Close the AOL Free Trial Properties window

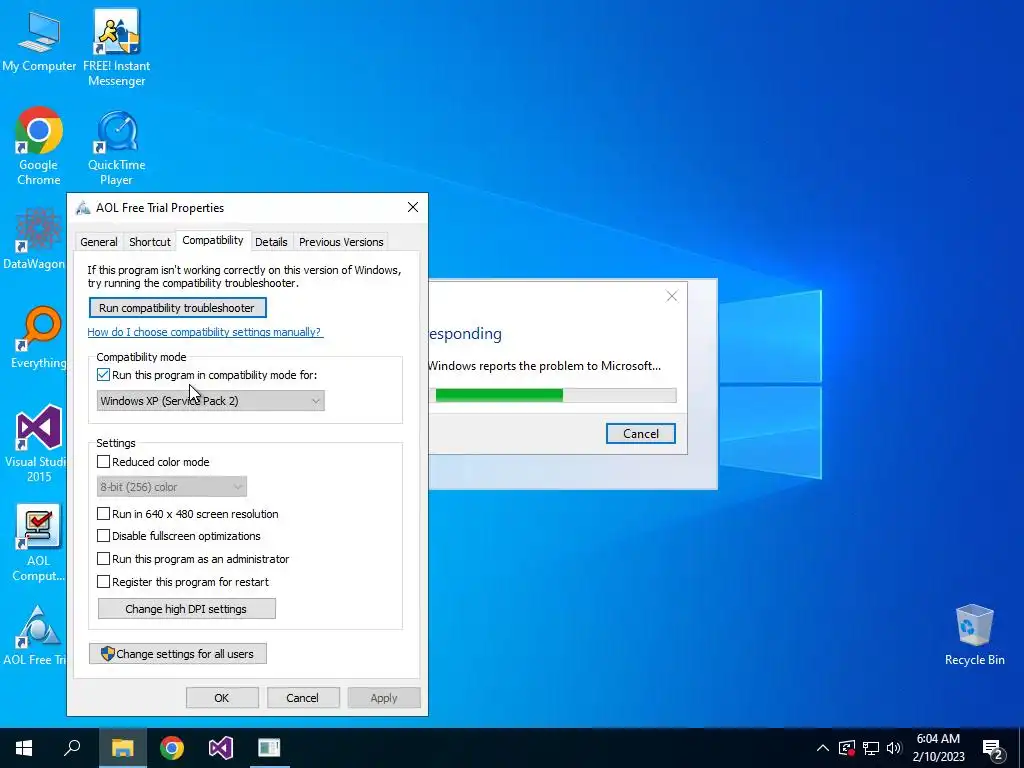(413, 207)
